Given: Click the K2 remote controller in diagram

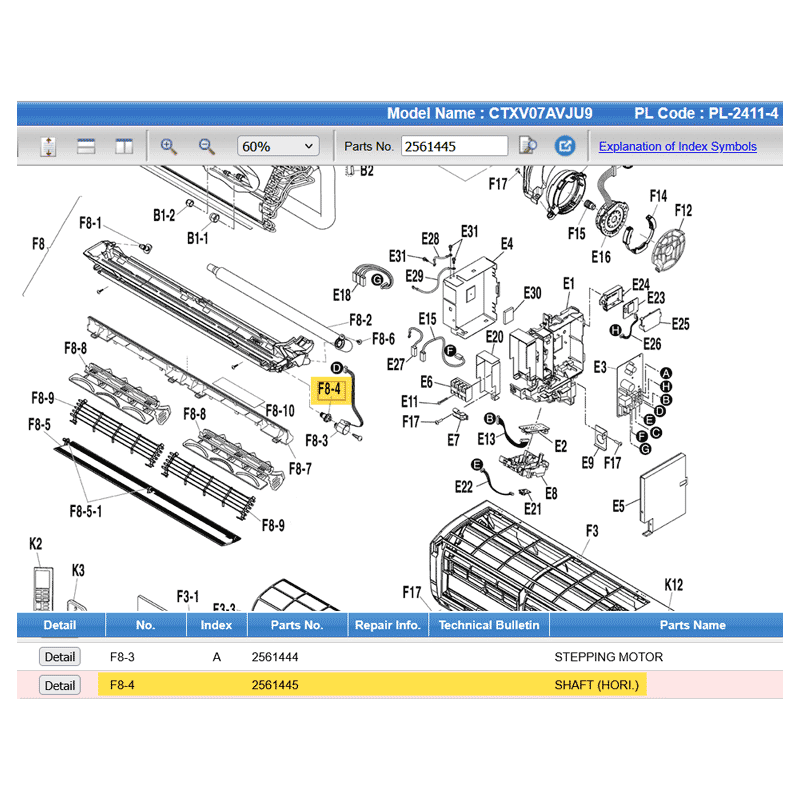Looking at the screenshot, I should click(x=42, y=588).
